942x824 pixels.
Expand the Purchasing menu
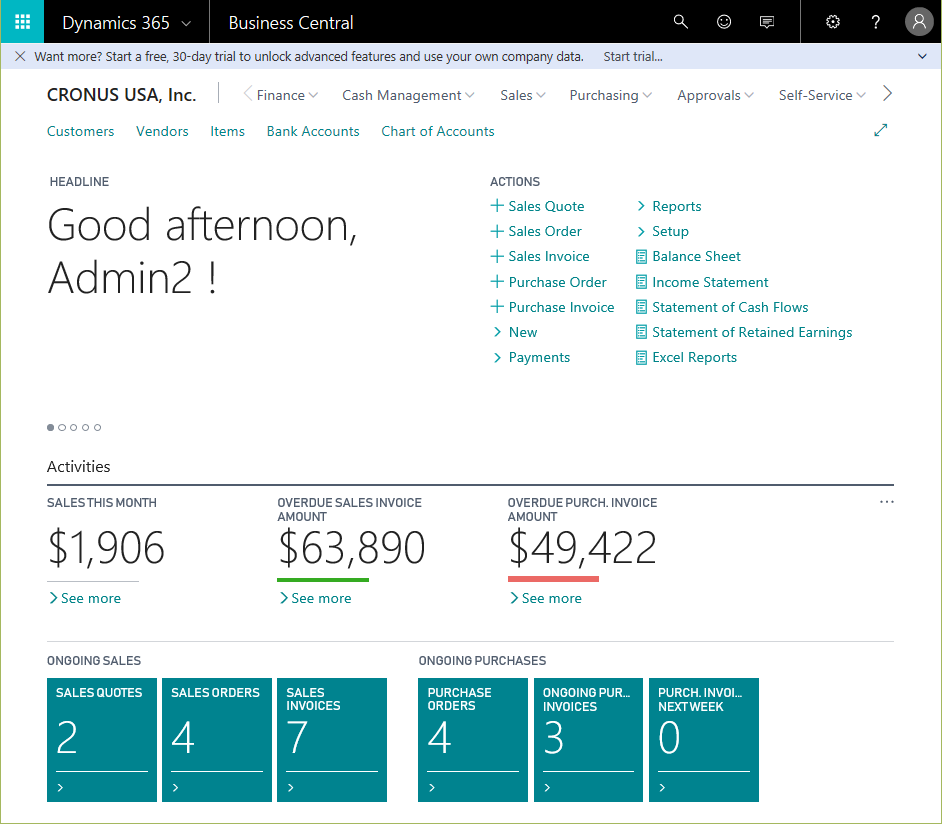[610, 95]
